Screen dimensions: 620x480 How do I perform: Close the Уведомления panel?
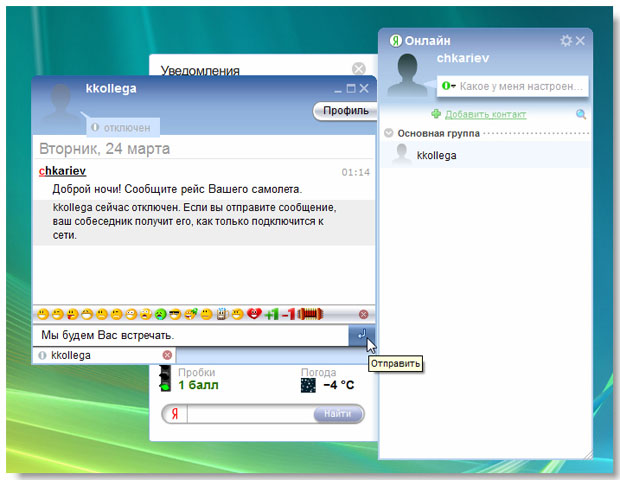[359, 68]
